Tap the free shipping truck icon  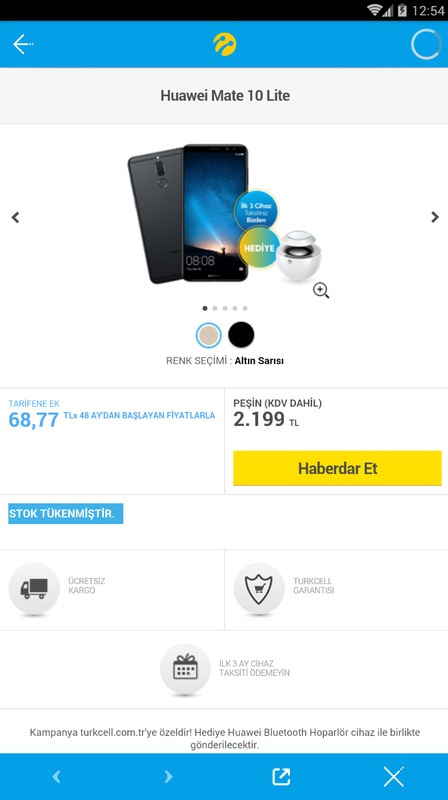(34, 588)
